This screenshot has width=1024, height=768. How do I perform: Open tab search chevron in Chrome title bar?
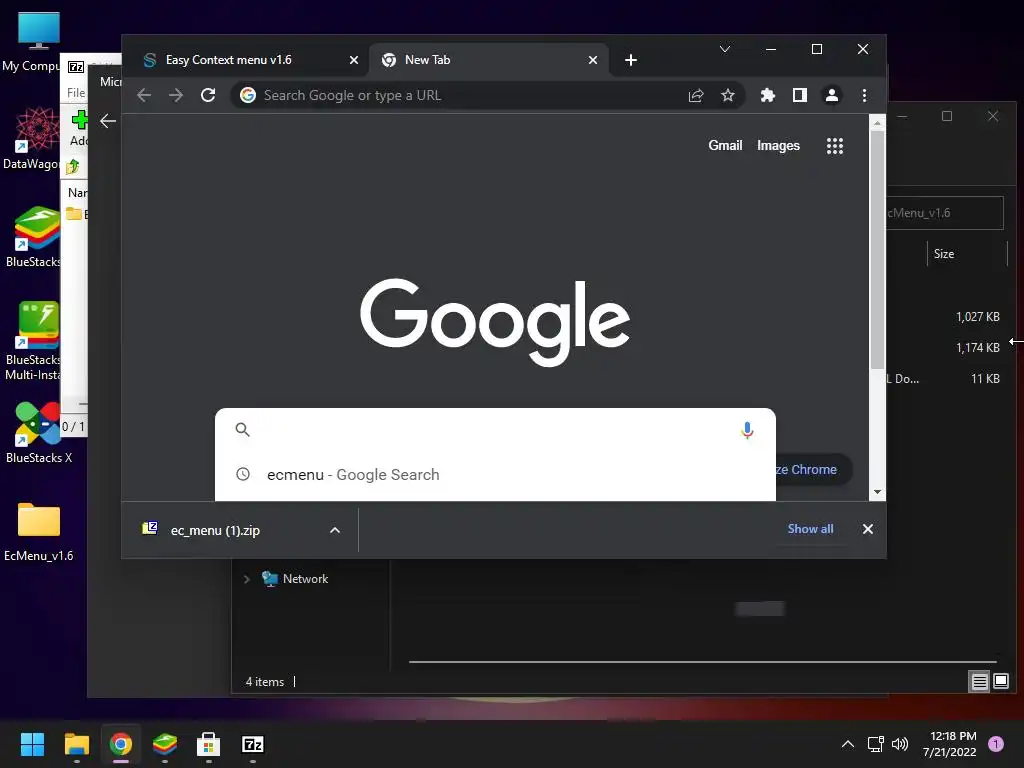(x=725, y=49)
